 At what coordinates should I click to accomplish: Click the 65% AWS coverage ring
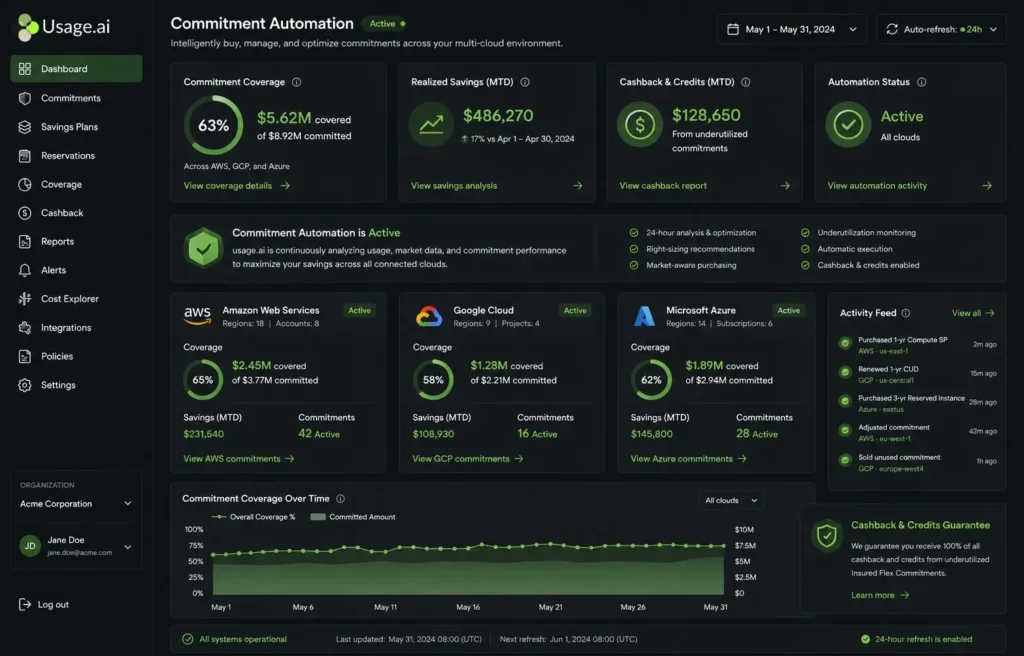(202, 380)
